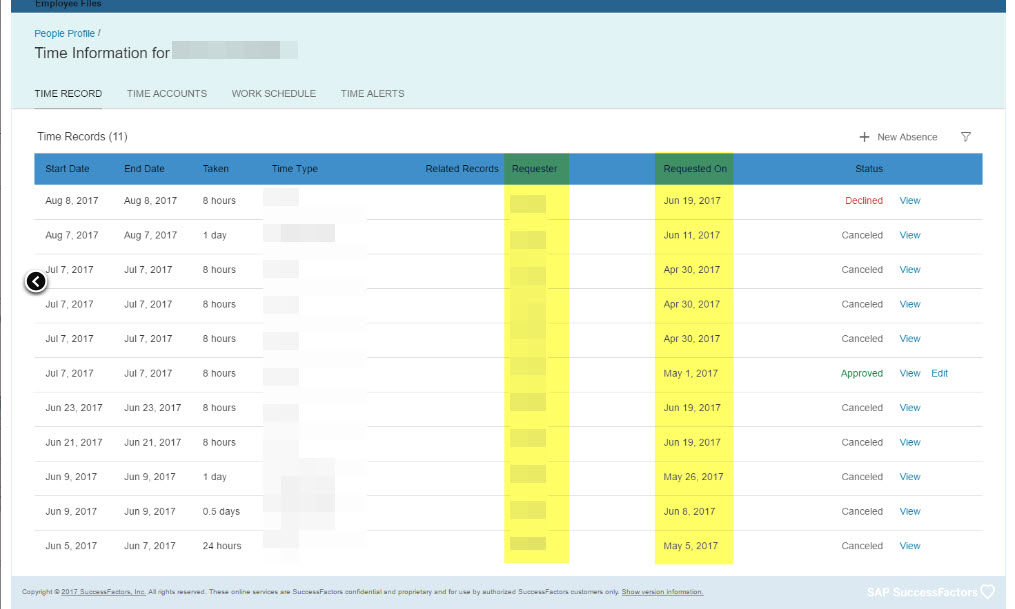View the Jun 23, 2017 record
The width and height of the screenshot is (1015, 609).
tap(909, 408)
